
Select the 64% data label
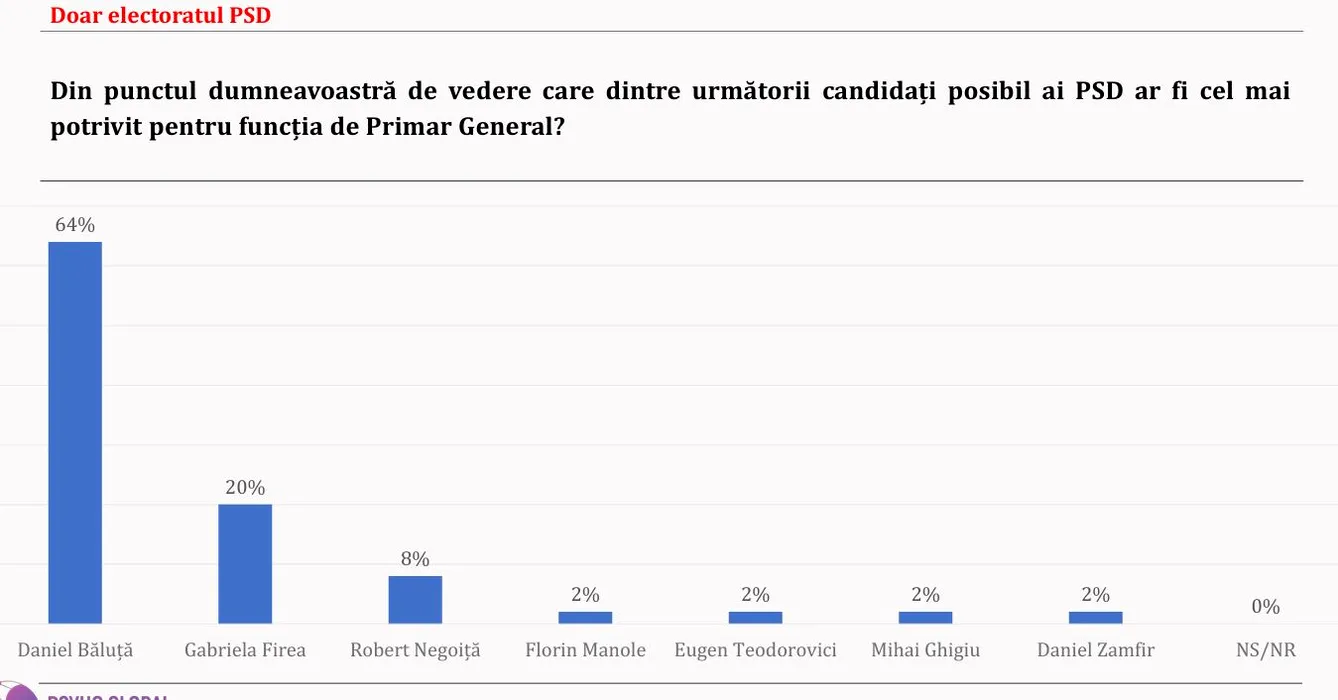tap(75, 225)
